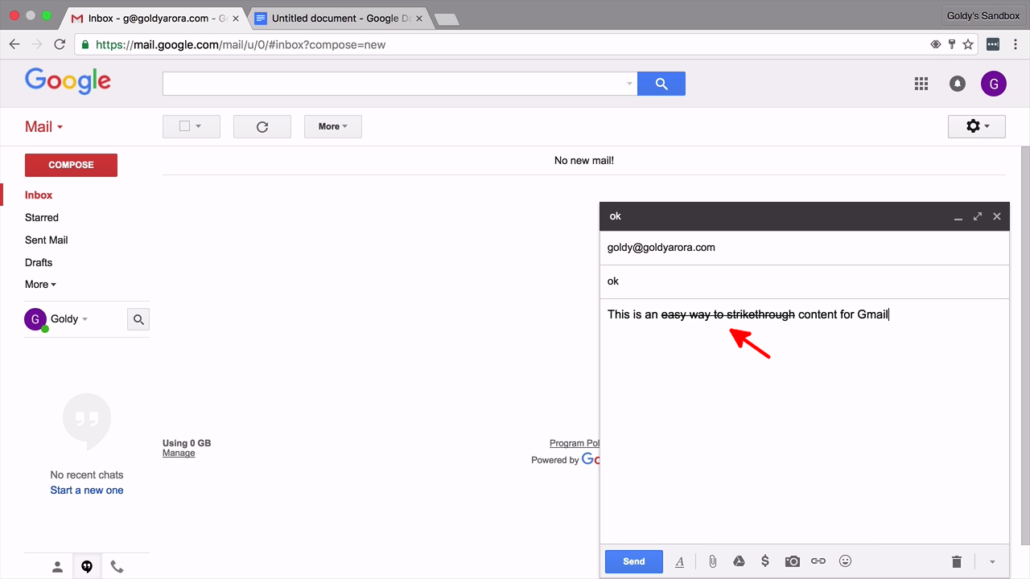The image size is (1030, 579).
Task: Pop out compose to full screen
Action: coord(977,216)
